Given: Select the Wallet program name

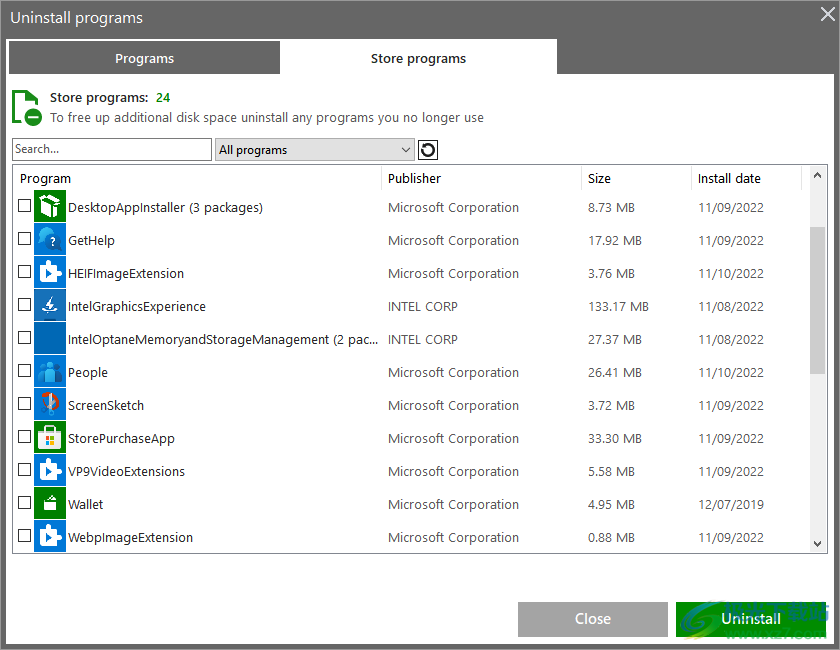Looking at the screenshot, I should pyautogui.click(x=85, y=504).
